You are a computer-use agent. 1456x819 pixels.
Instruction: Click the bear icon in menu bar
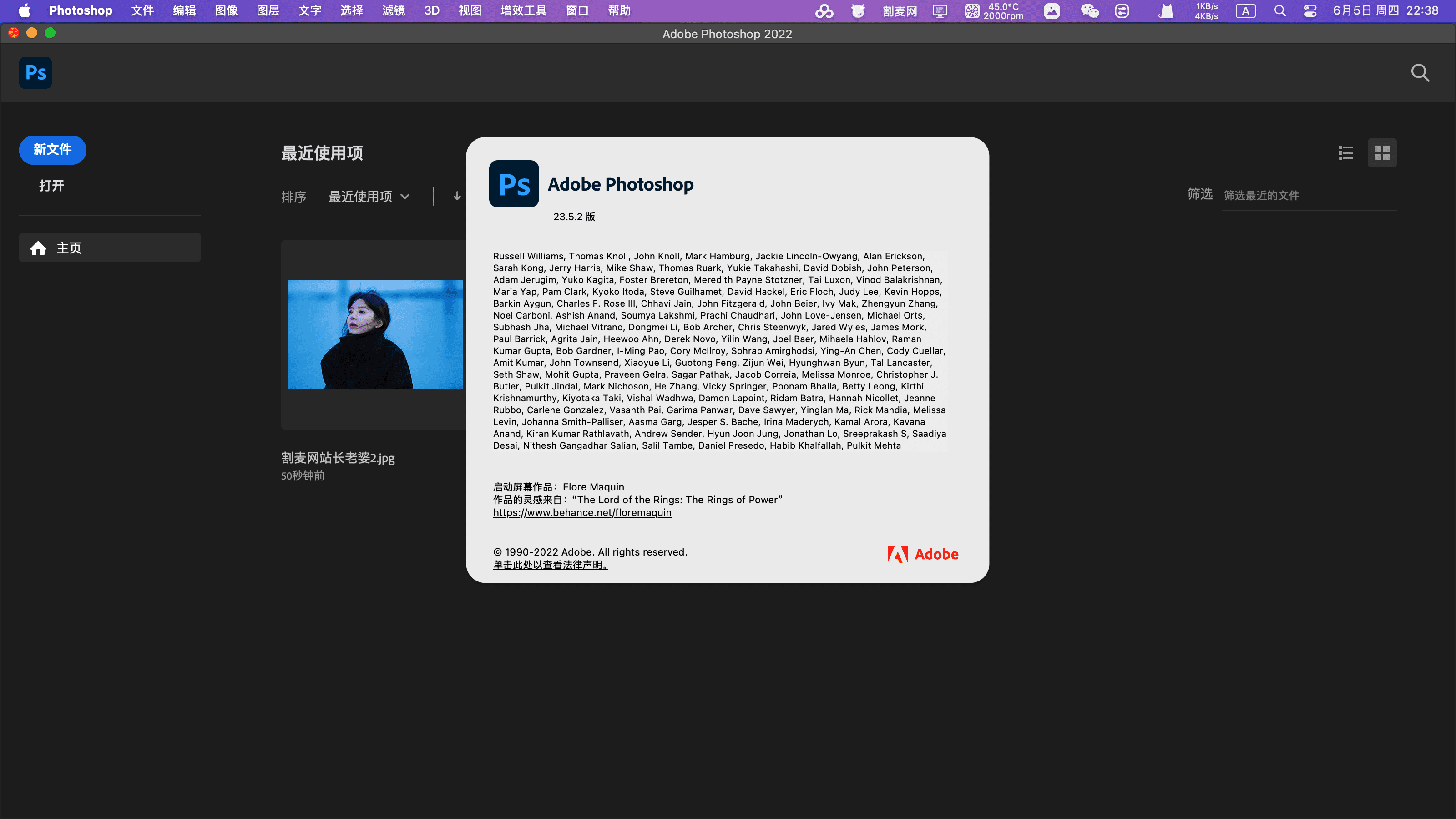pyautogui.click(x=857, y=11)
